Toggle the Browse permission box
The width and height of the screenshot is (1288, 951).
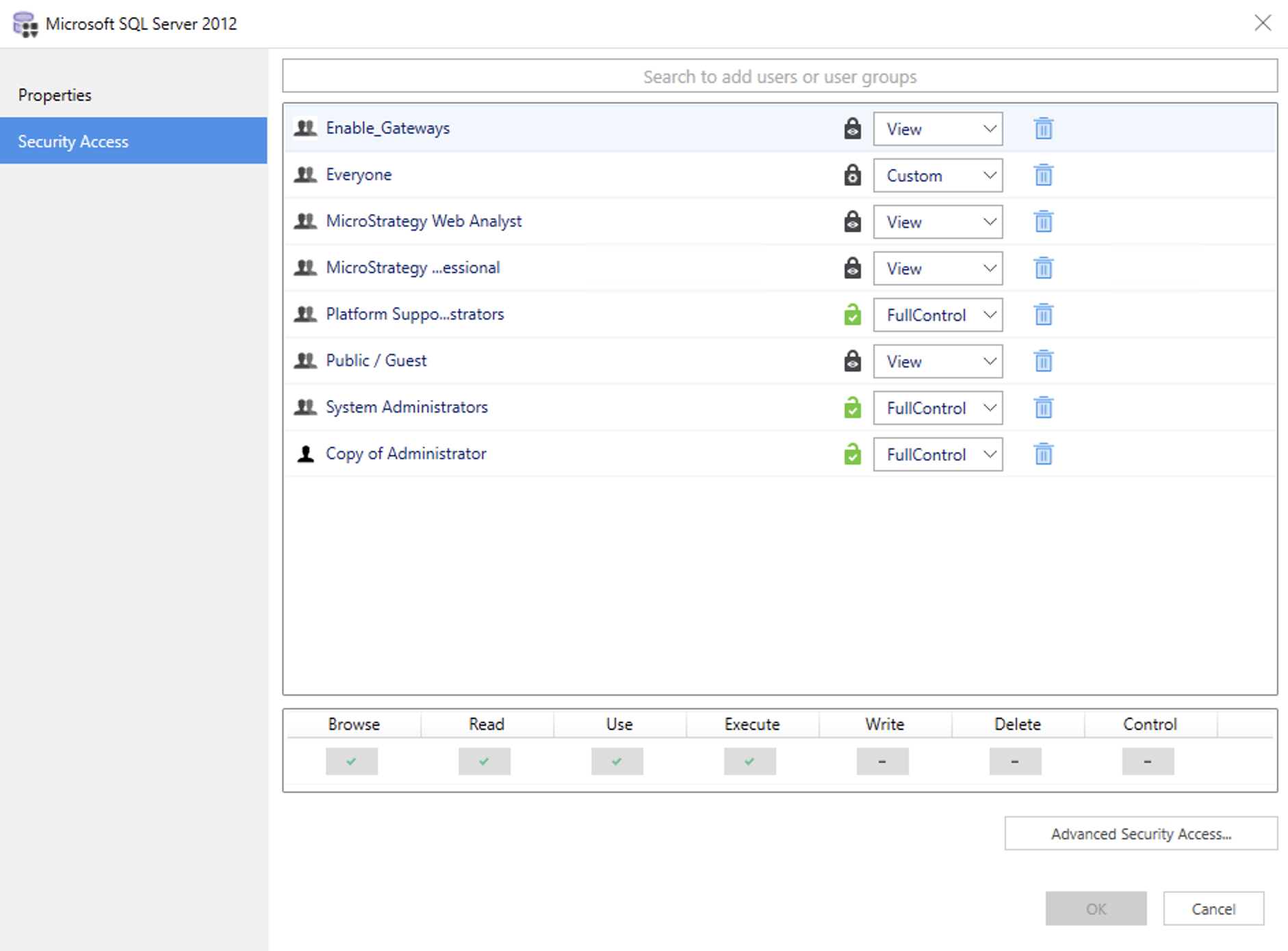352,761
